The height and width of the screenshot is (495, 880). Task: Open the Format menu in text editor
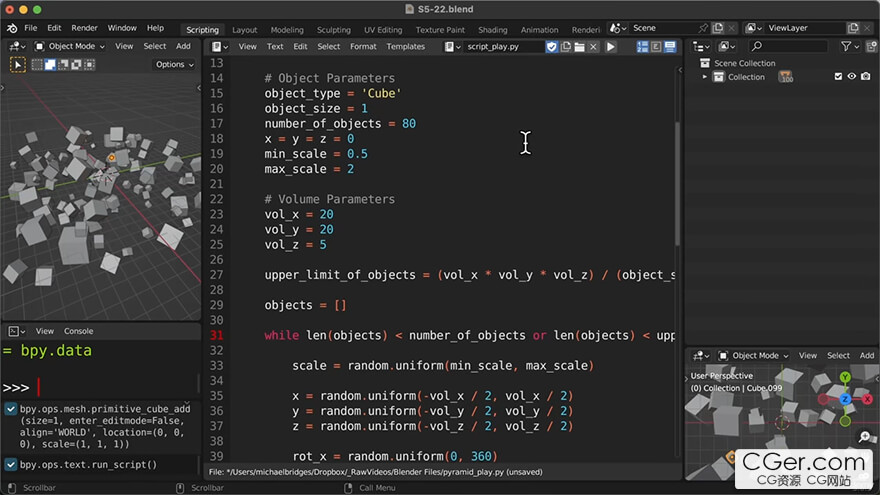click(x=363, y=47)
